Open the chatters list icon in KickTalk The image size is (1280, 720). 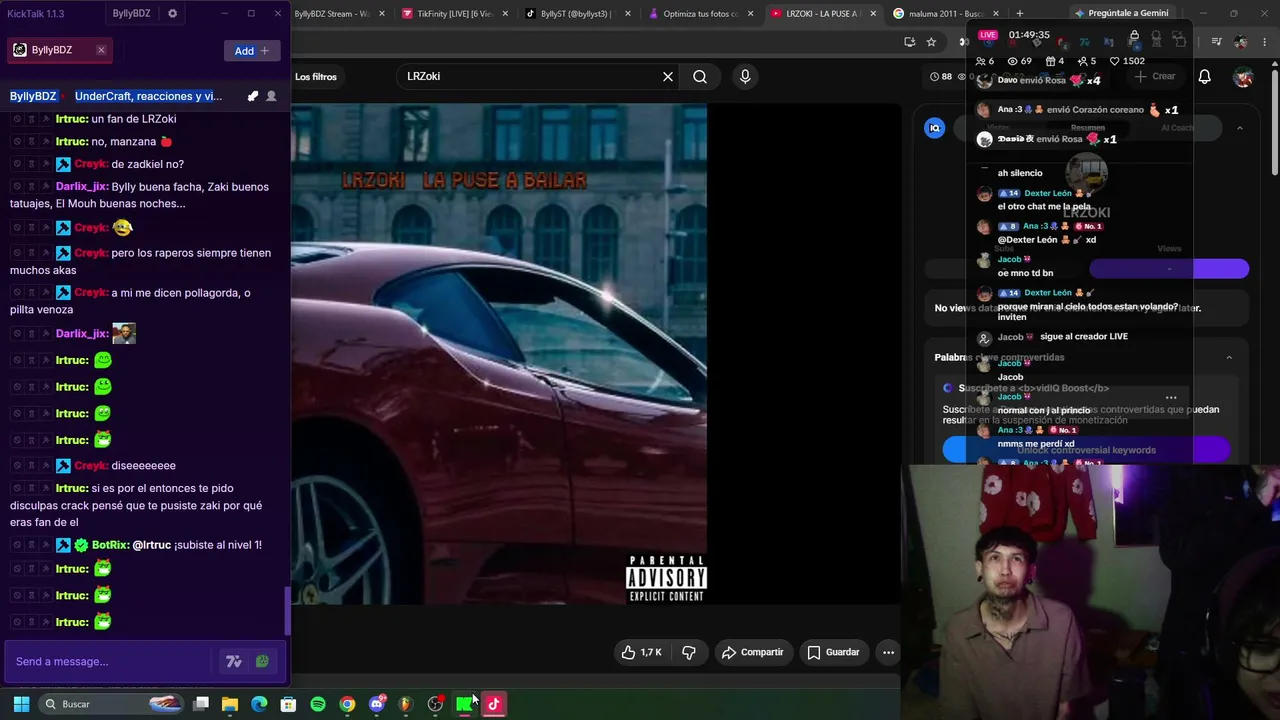271,96
